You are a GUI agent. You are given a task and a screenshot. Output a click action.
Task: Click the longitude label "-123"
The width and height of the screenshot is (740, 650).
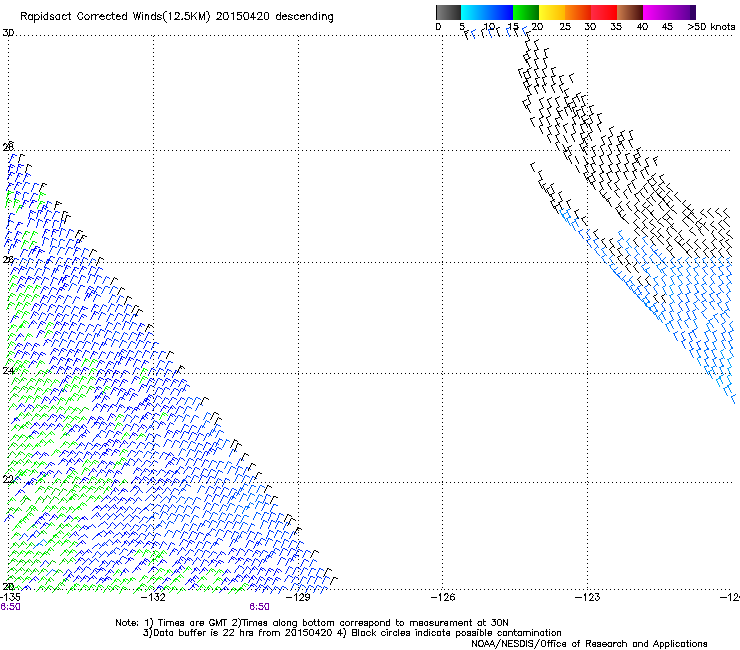point(588,597)
